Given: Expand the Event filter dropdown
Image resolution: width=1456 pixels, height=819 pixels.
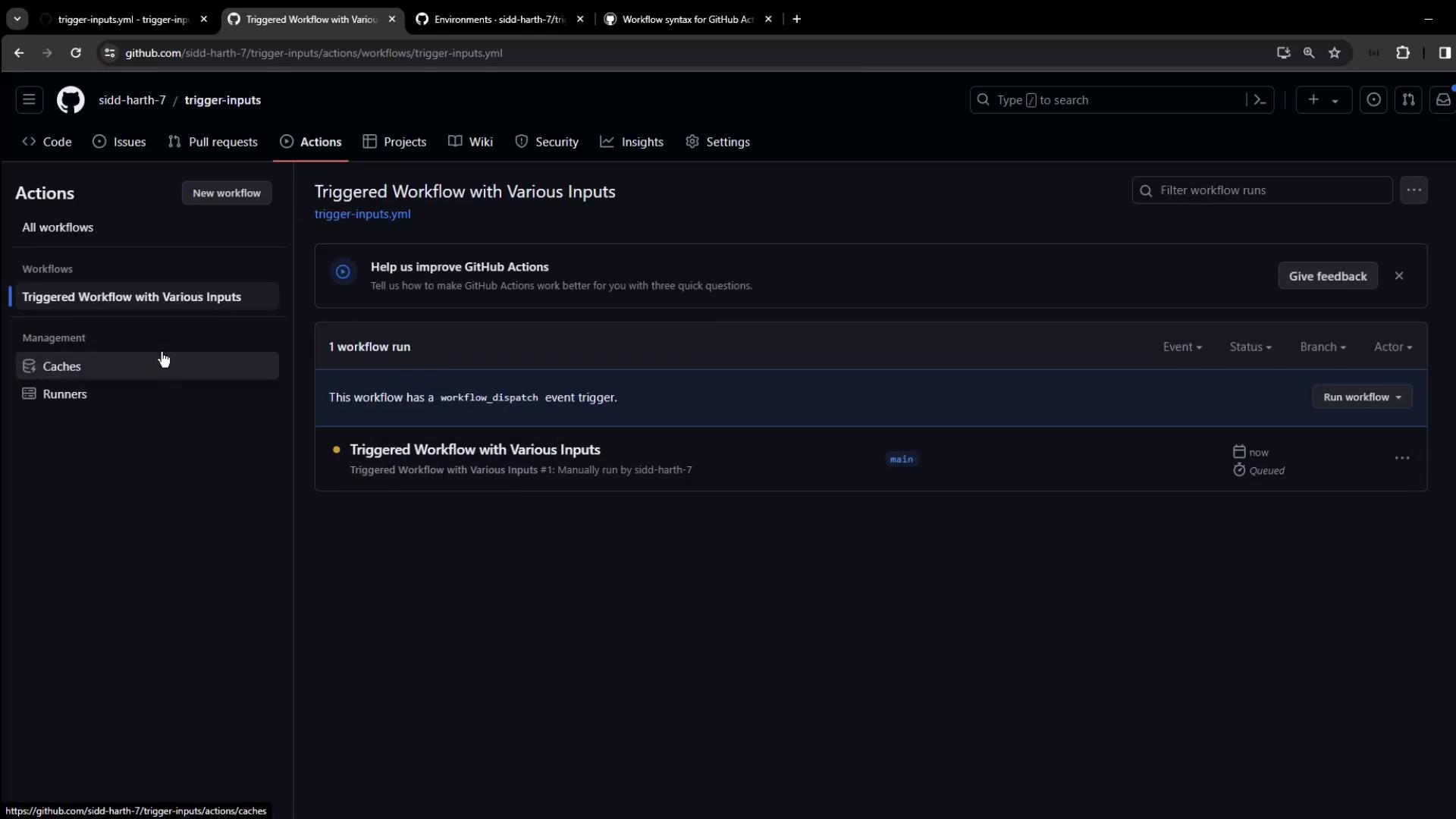Looking at the screenshot, I should click(x=1182, y=347).
